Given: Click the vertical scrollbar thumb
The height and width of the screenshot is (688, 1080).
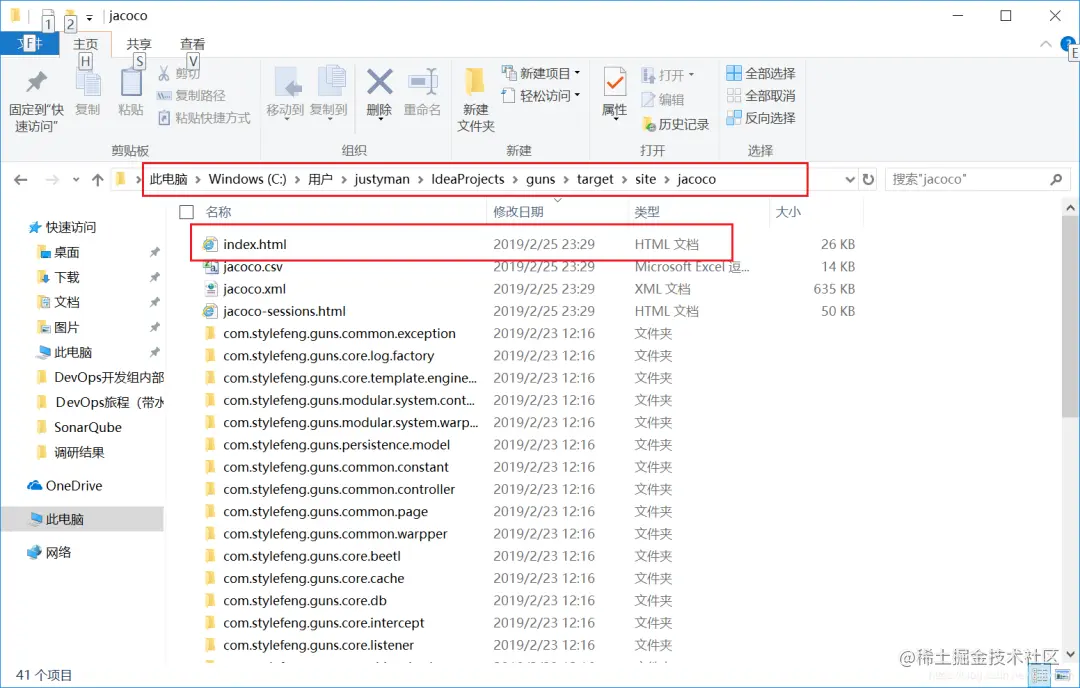Looking at the screenshot, I should pos(1070,315).
